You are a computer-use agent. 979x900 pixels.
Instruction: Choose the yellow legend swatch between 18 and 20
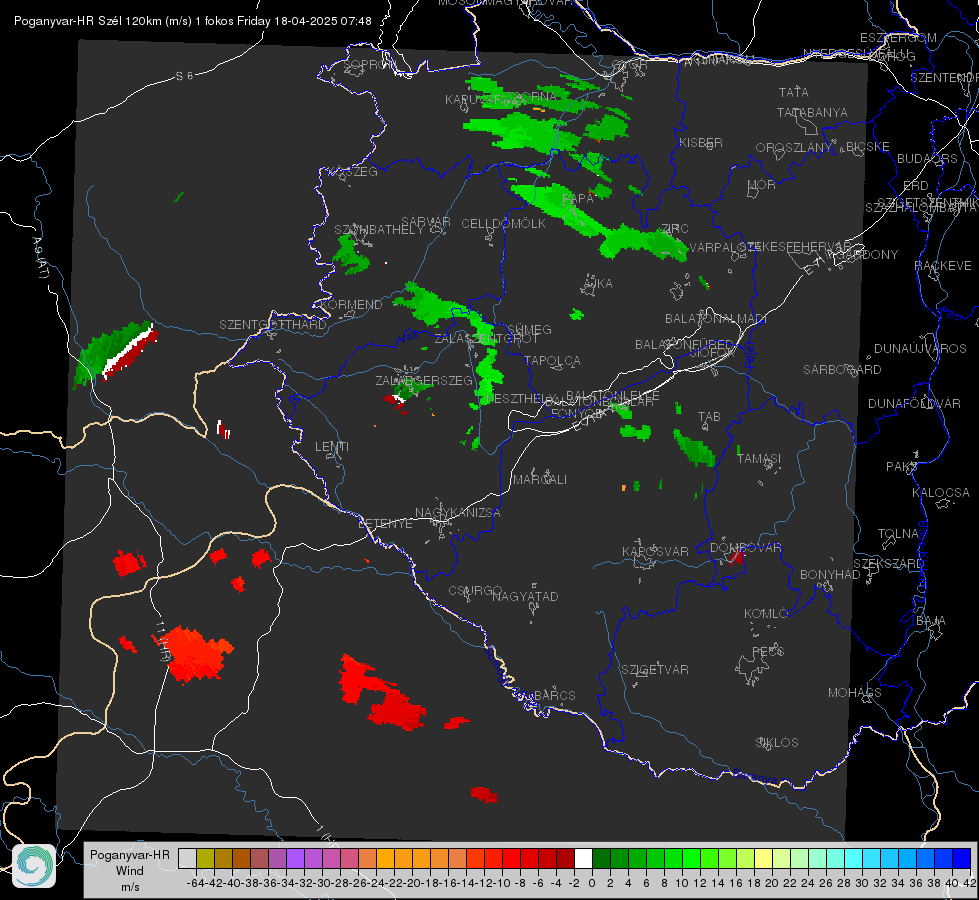click(x=763, y=858)
